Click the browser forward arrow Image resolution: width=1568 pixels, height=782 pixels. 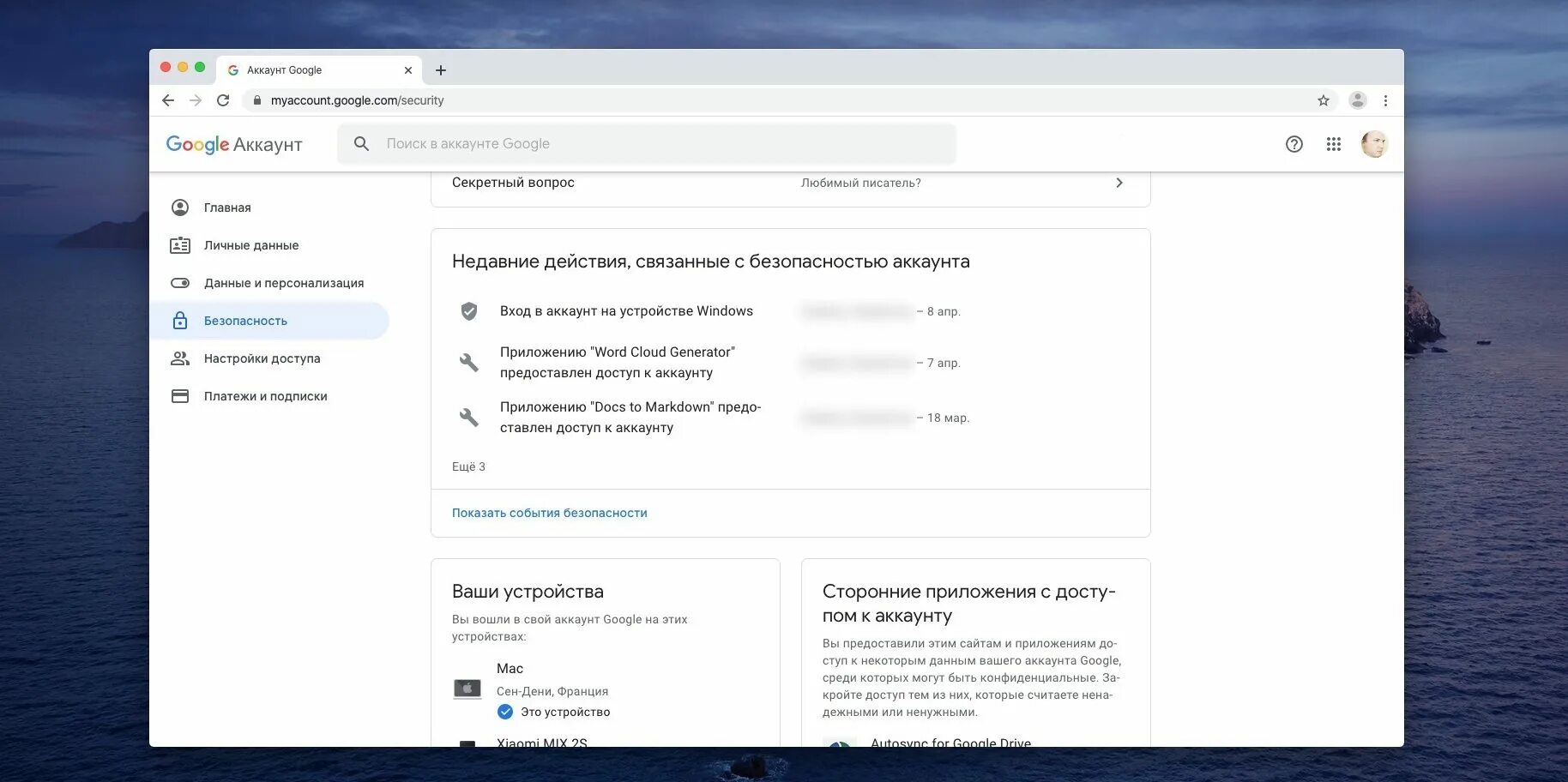(196, 100)
